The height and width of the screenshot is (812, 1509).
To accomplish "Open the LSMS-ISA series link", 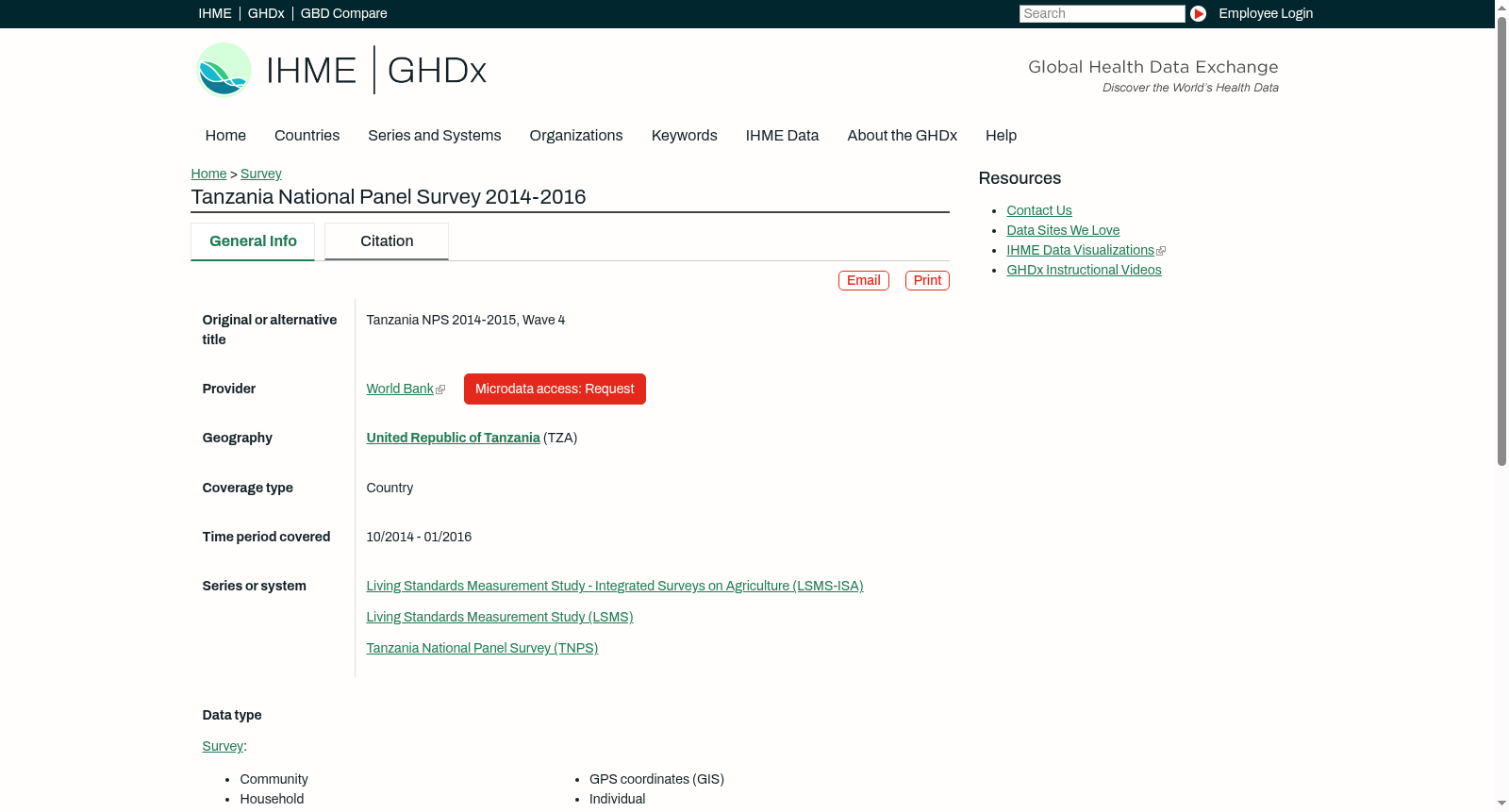I will tap(615, 586).
